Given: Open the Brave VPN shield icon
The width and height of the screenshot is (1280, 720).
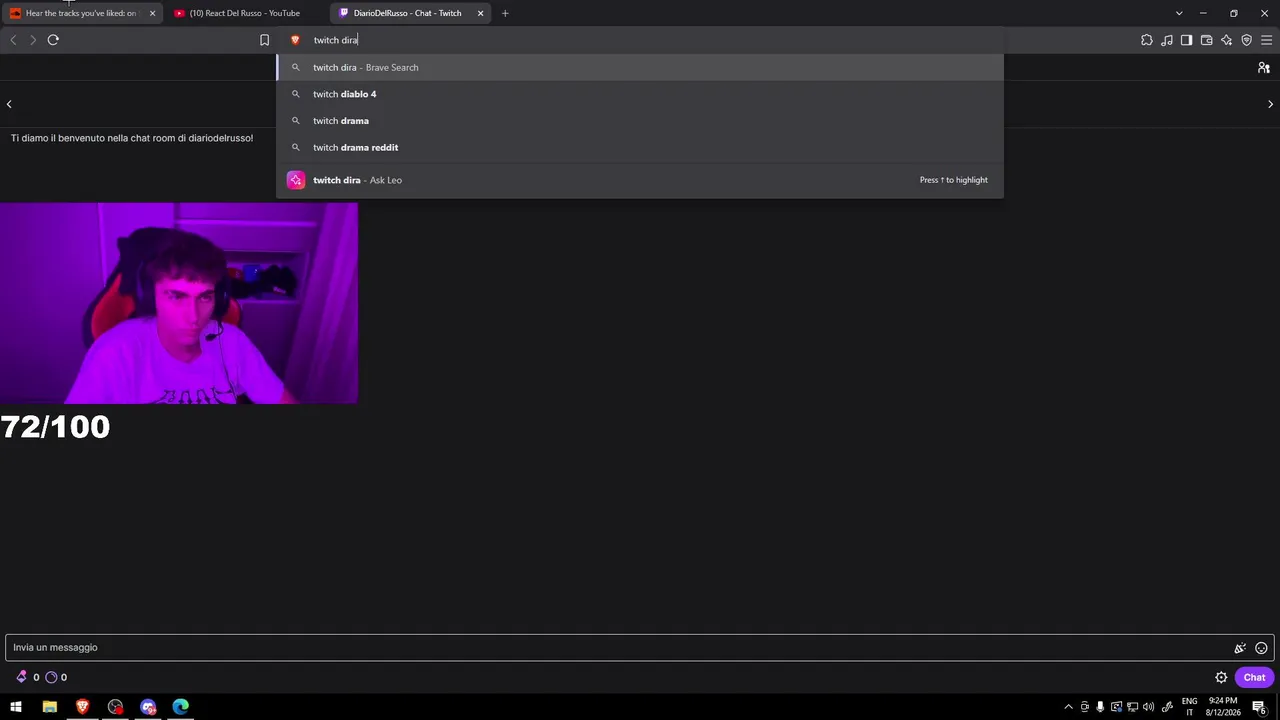Looking at the screenshot, I should [x=1246, y=40].
